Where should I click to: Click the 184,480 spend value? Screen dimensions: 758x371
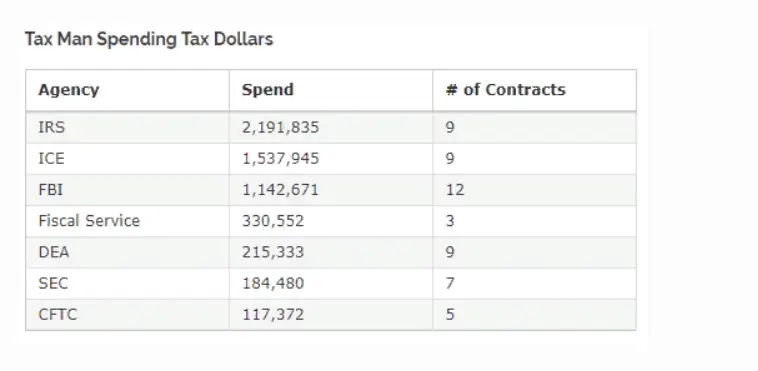(273, 283)
